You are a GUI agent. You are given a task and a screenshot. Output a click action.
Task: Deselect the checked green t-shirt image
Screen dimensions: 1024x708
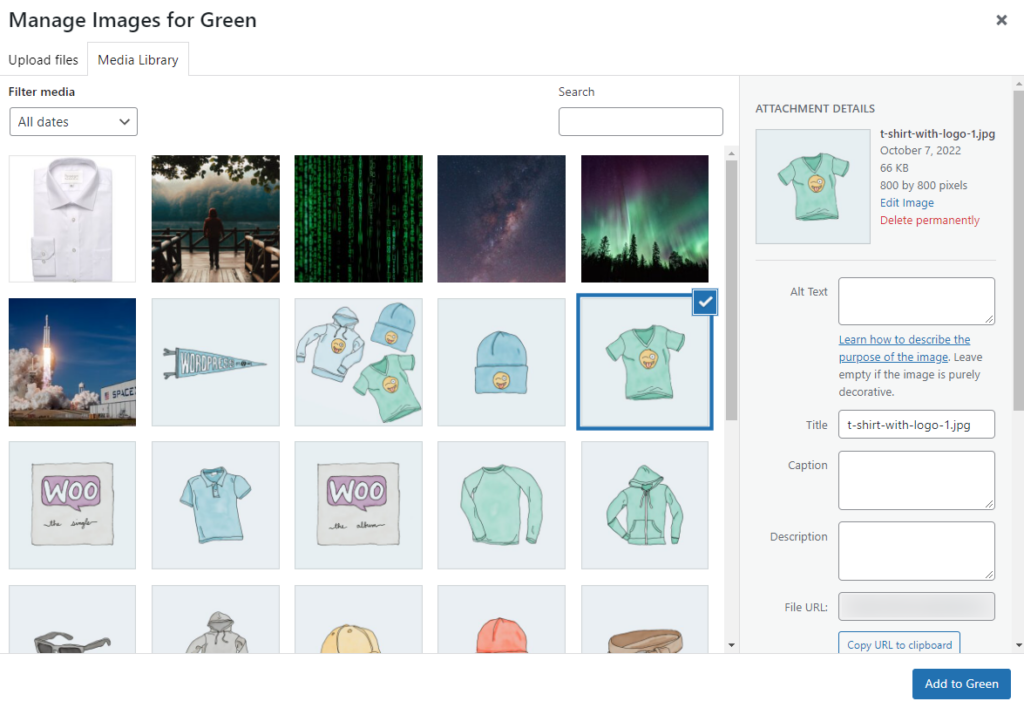pyautogui.click(x=705, y=302)
